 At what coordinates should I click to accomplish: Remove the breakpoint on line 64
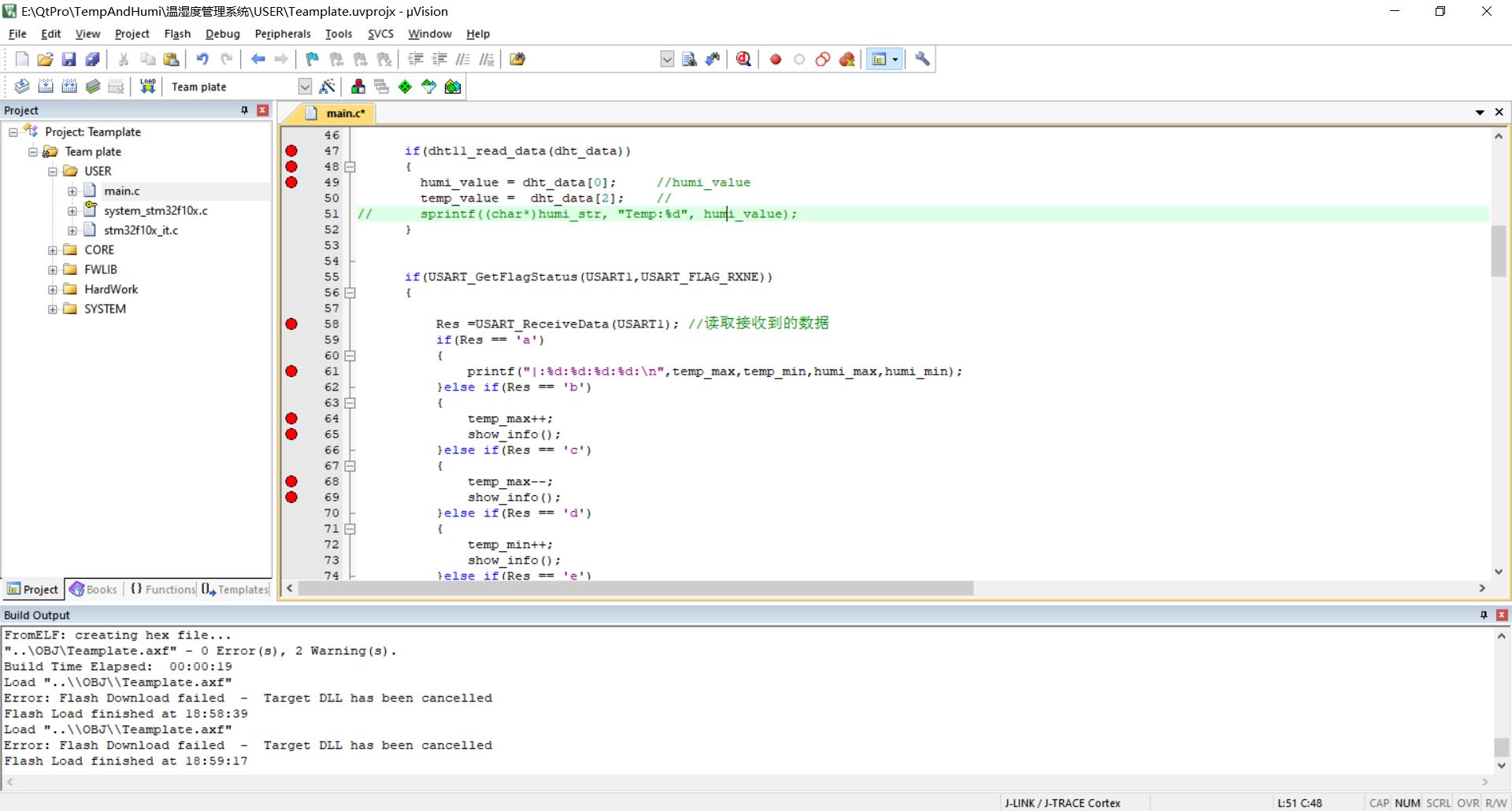pyautogui.click(x=291, y=418)
